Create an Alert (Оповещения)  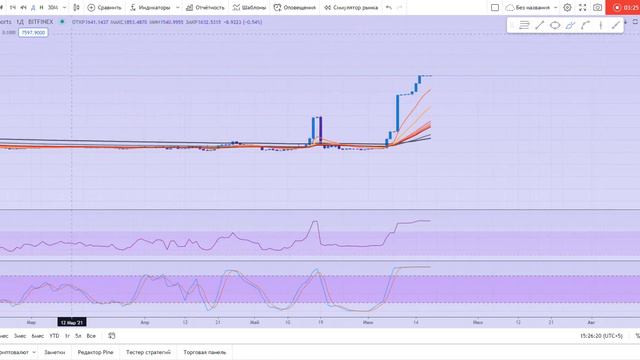click(294, 7)
